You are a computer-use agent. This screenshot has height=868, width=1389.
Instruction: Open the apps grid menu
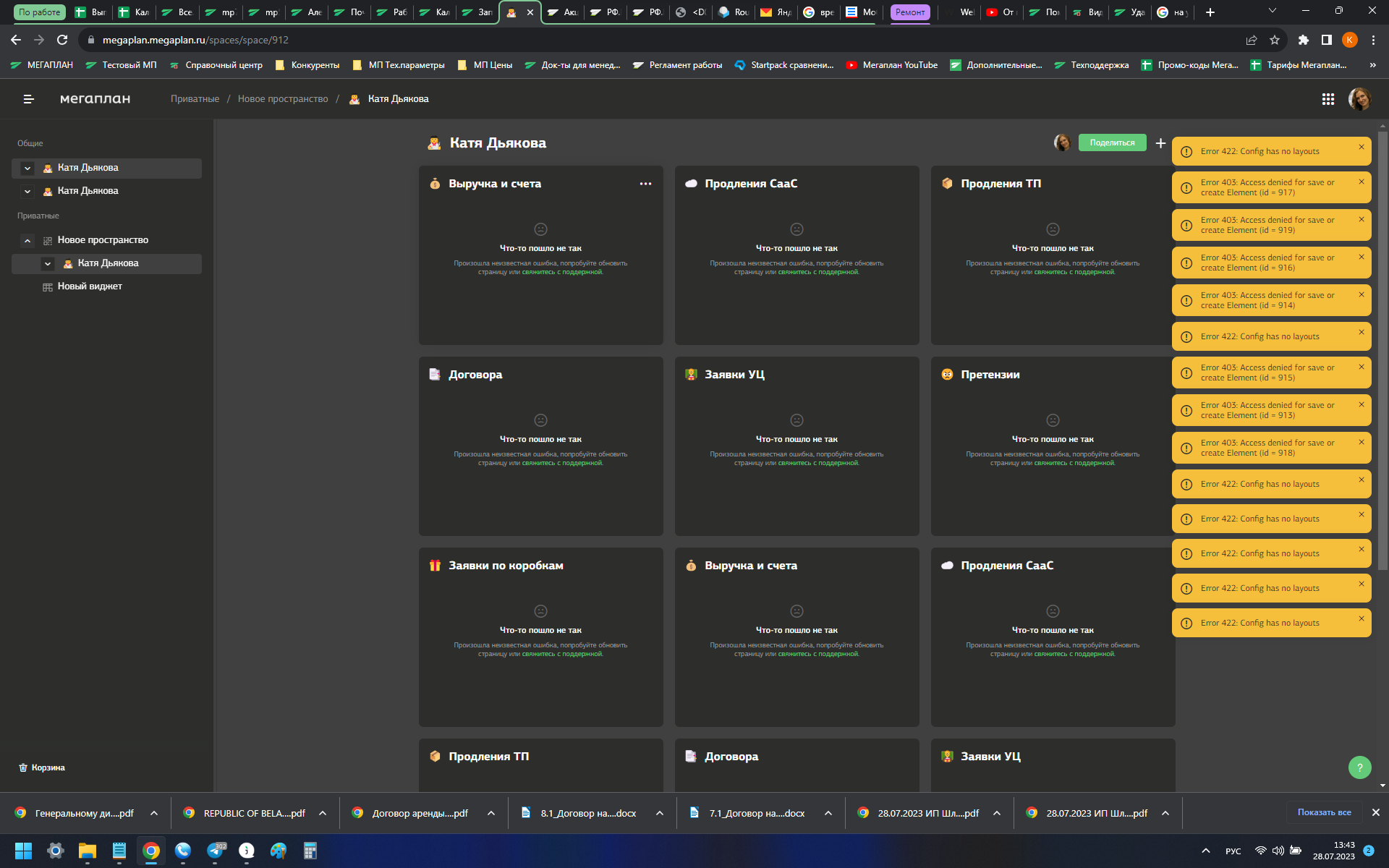pos(1328,99)
